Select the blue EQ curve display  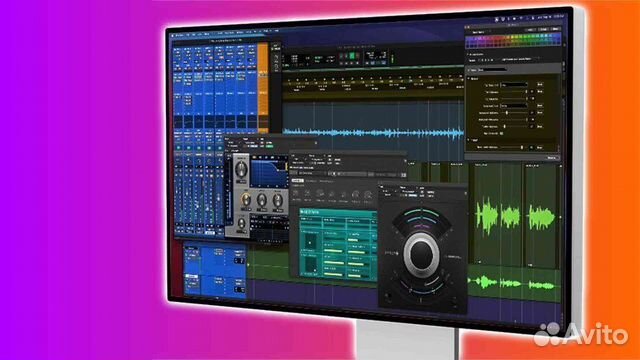269,173
